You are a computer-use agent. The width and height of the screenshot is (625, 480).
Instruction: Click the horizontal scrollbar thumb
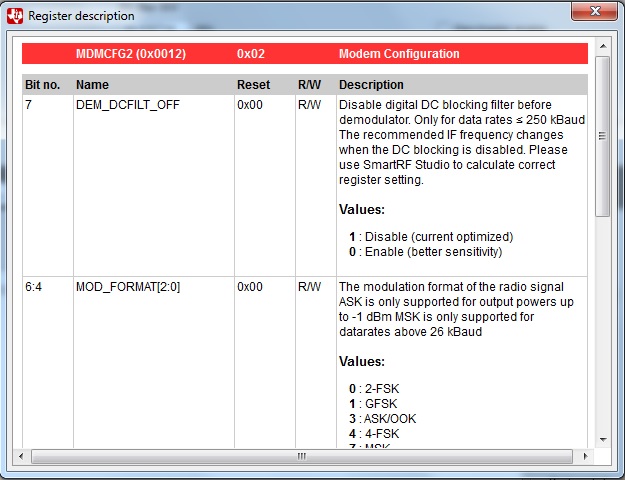(302, 456)
